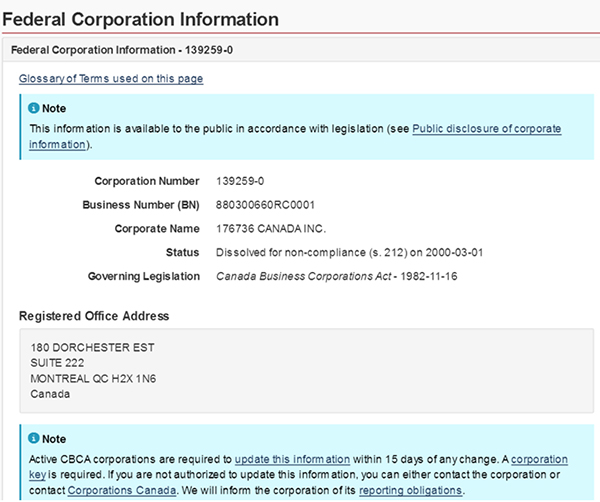Click the Business Number (BN) label
The image size is (600, 502).
(x=141, y=205)
